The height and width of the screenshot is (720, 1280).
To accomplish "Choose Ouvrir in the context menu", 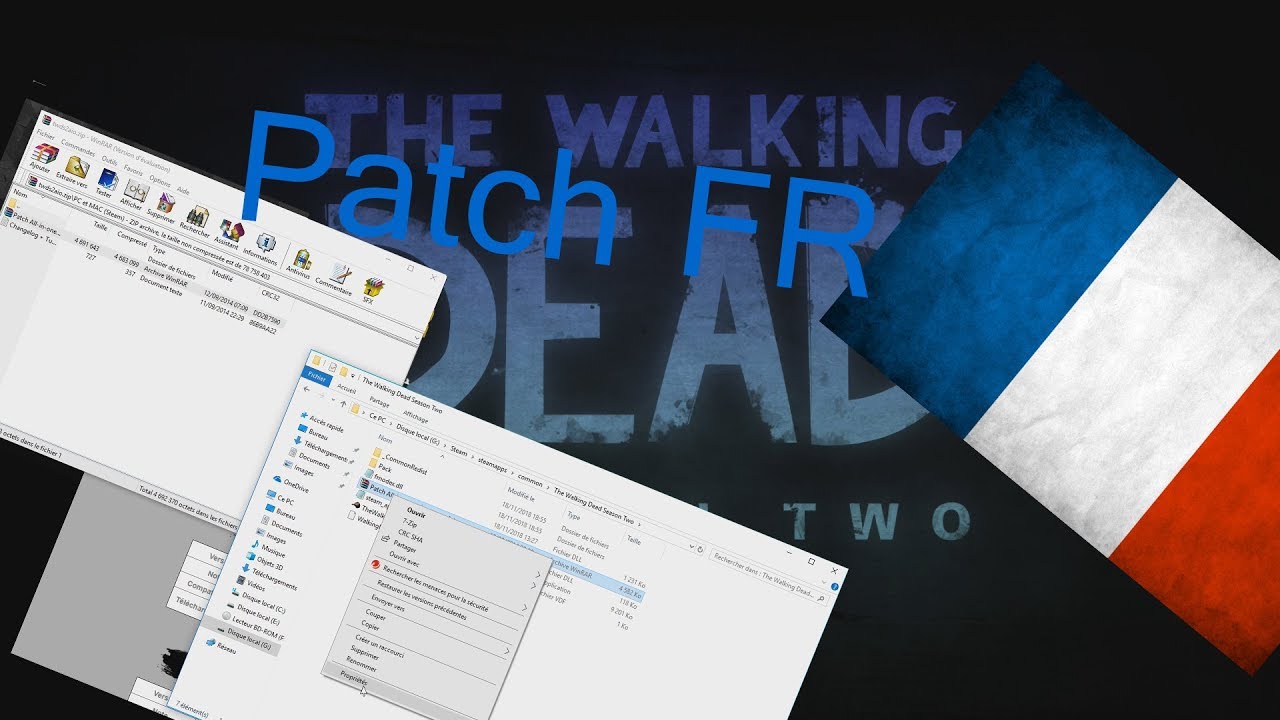I will (x=416, y=512).
